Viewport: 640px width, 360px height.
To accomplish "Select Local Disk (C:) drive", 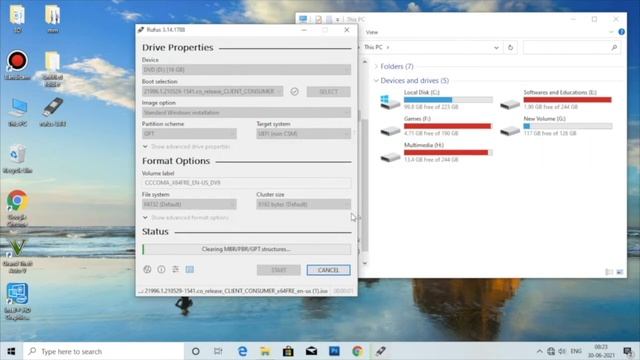I will pyautogui.click(x=436, y=100).
